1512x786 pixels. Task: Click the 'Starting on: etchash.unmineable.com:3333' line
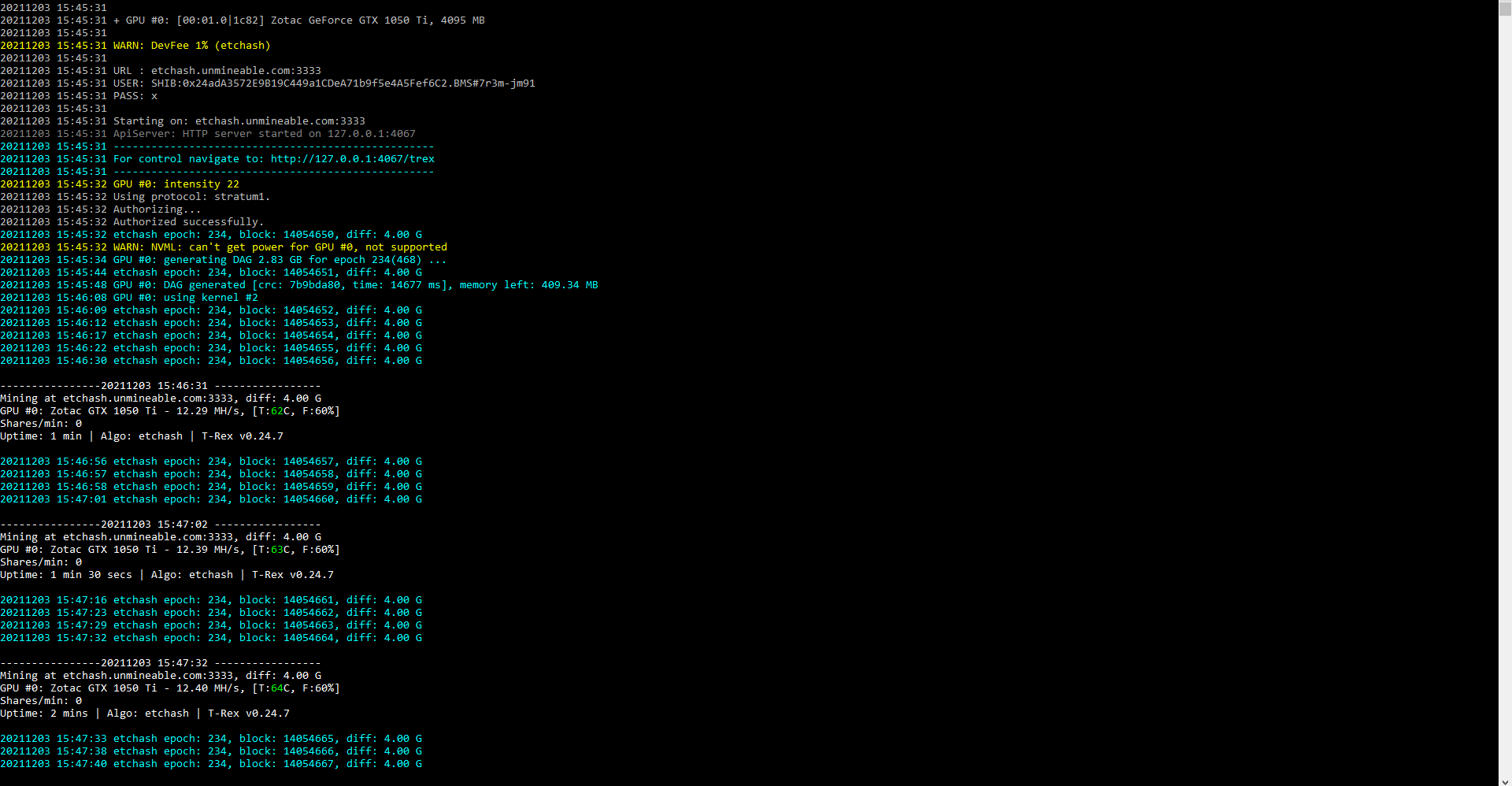183,121
